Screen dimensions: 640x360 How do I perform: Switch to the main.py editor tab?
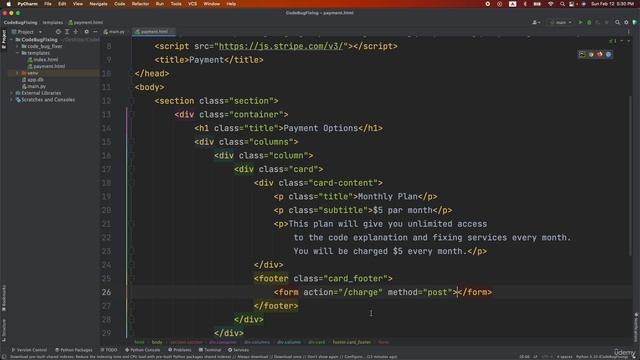tap(114, 31)
